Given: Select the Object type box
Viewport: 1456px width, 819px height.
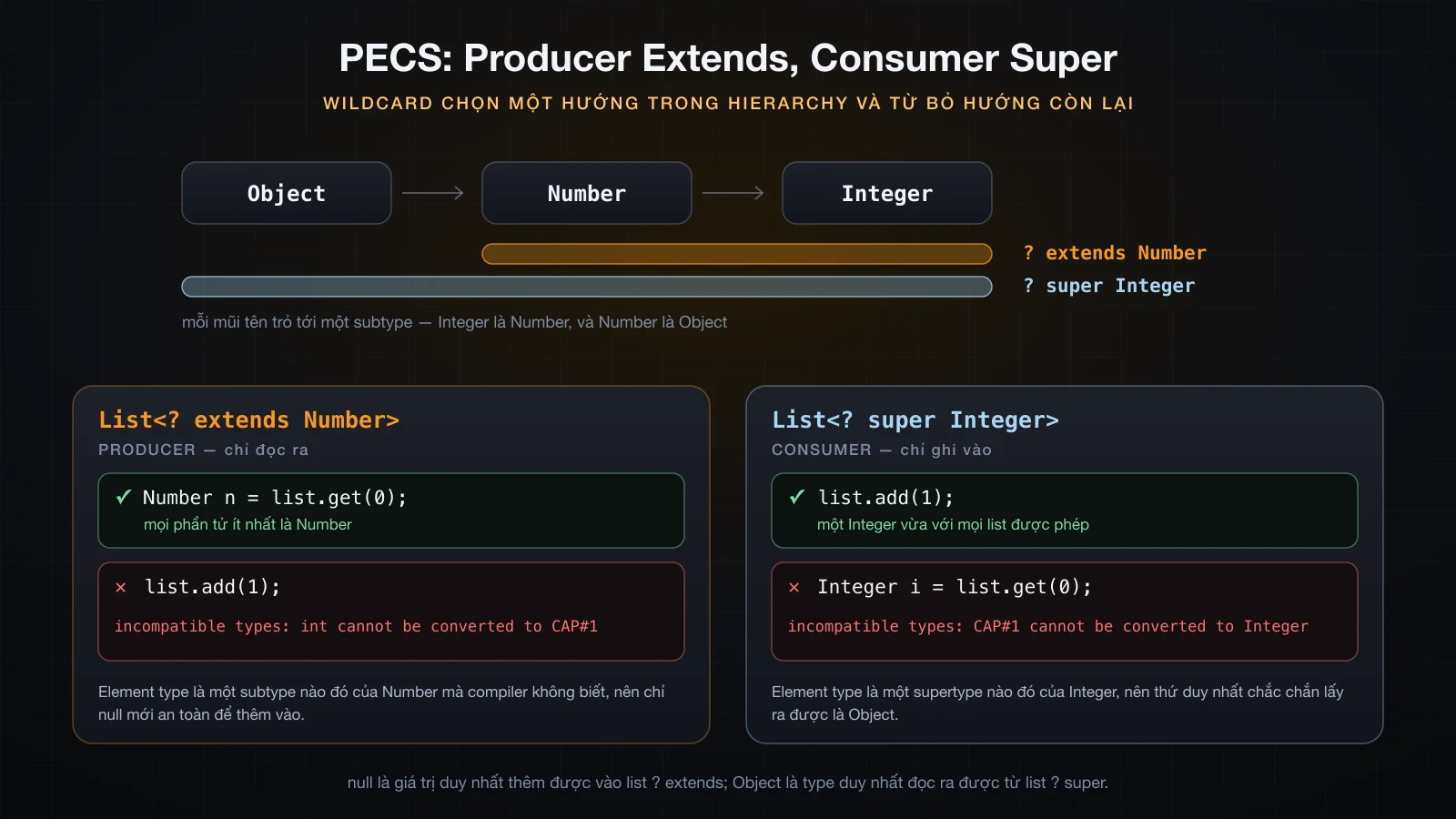Looking at the screenshot, I should [287, 193].
